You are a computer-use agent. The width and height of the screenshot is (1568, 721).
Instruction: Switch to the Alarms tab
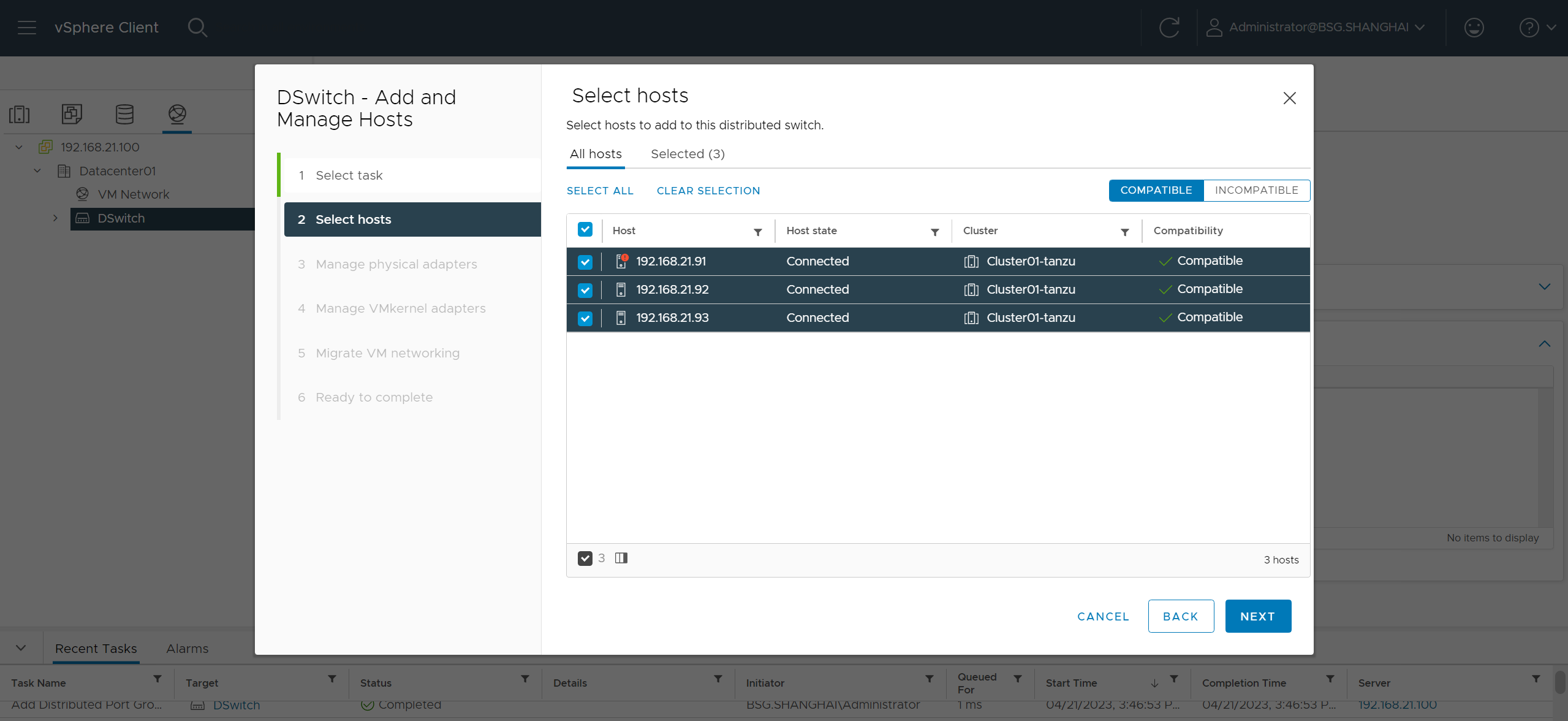click(x=187, y=649)
